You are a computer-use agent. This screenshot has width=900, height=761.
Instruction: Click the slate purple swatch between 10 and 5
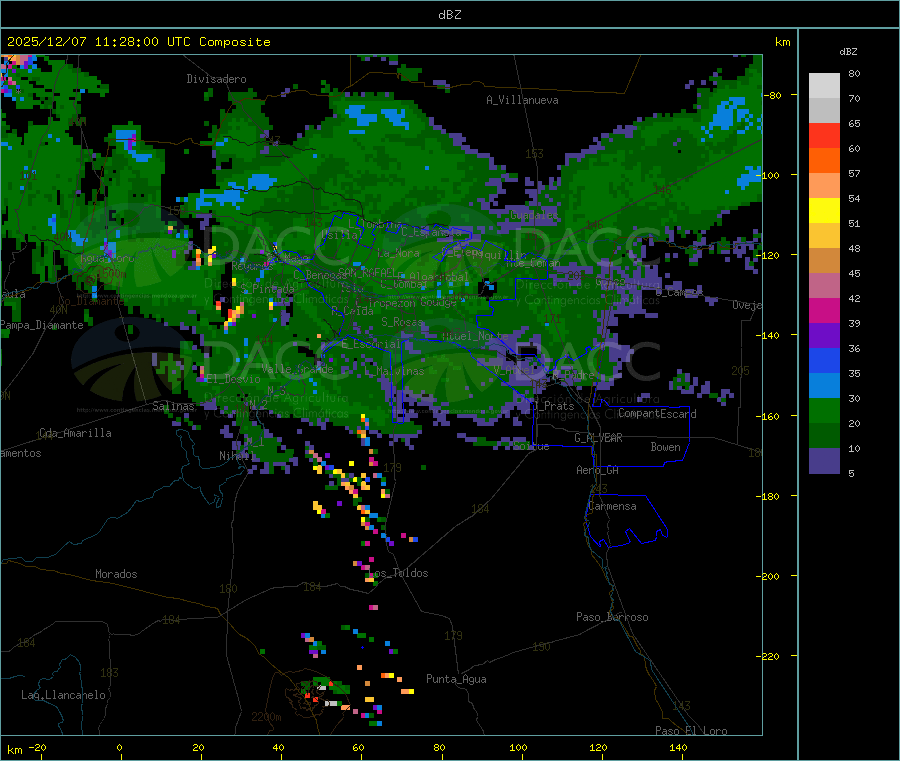[x=824, y=461]
